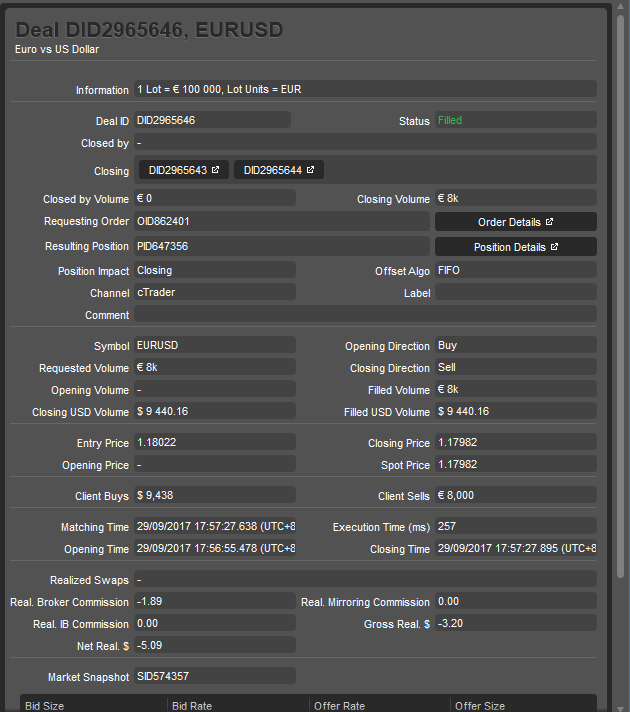Click the empty Comment field

pyautogui.click(x=365, y=314)
